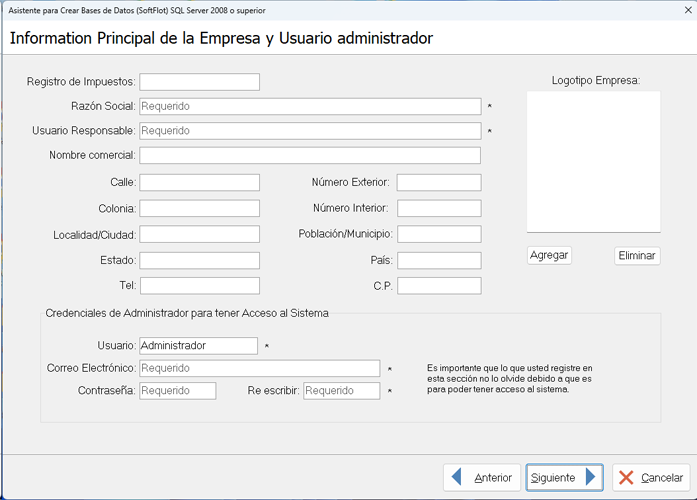Click the Logotipo Empresa image area
Viewport: 697px width, 500px height.
click(593, 162)
